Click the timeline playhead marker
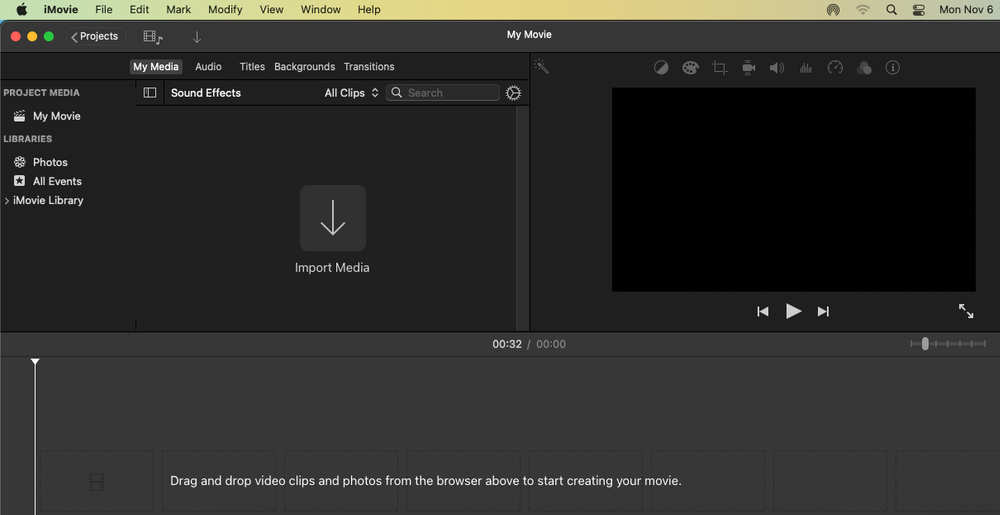1000x515 pixels. tap(35, 361)
